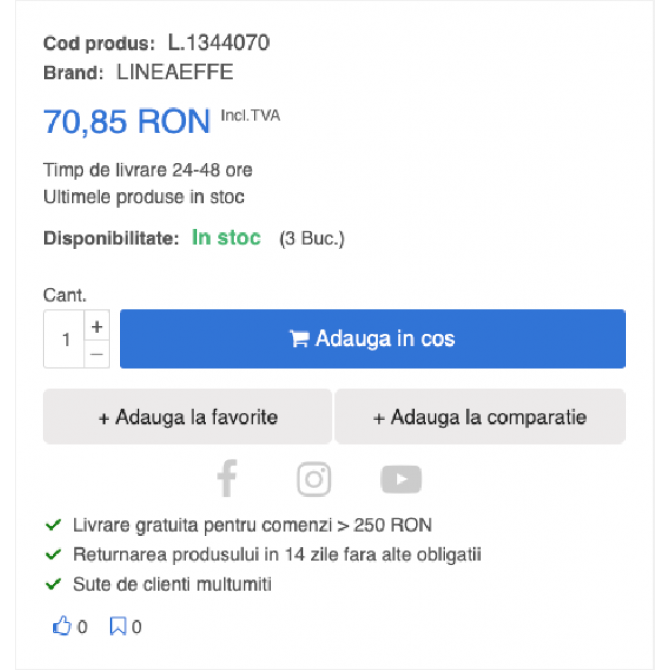Click the green checkmark beside Livrare gratuita

click(53, 525)
